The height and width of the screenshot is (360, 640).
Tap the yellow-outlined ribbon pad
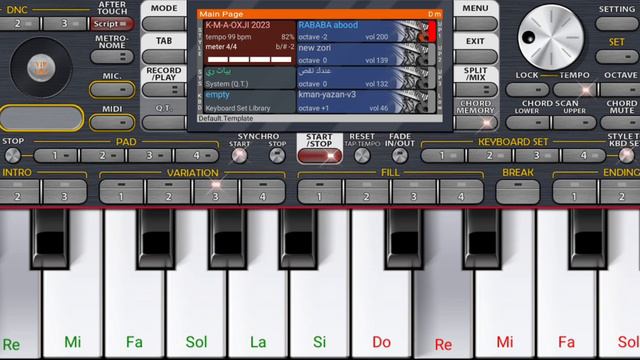coord(42,118)
